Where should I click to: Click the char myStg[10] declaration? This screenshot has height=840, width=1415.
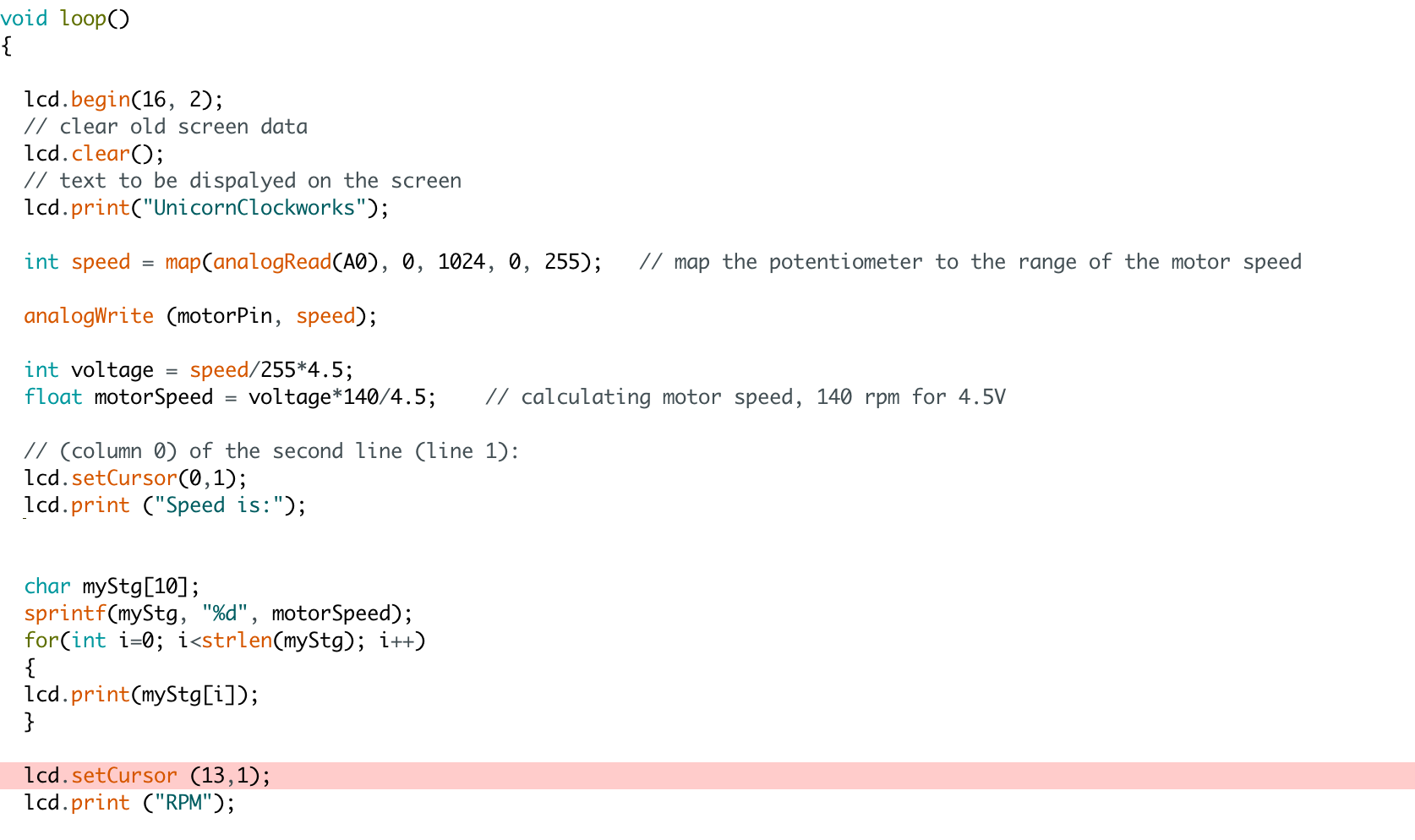coord(112,586)
